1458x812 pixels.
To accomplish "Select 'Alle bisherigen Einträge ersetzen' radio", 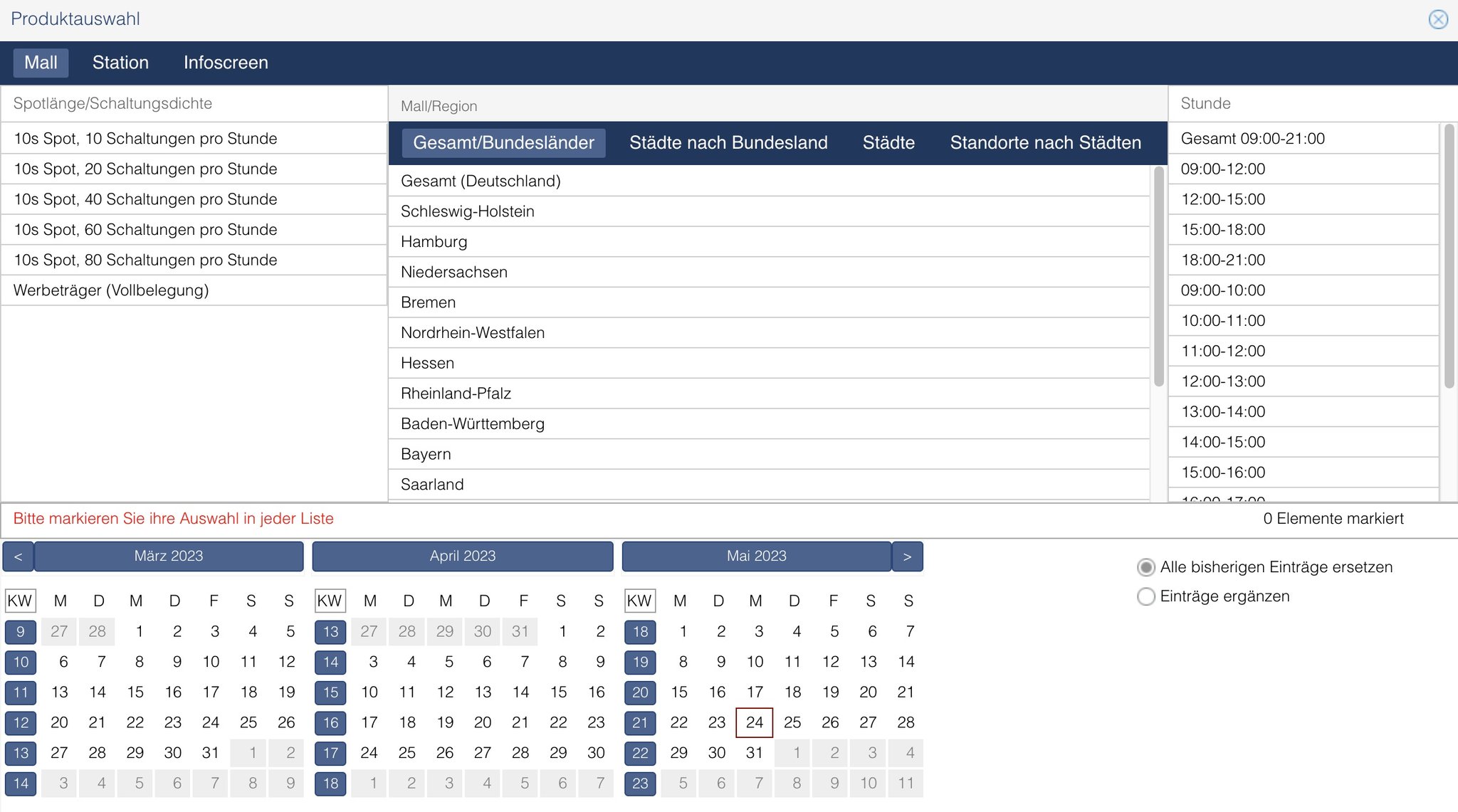I will pyautogui.click(x=1146, y=567).
